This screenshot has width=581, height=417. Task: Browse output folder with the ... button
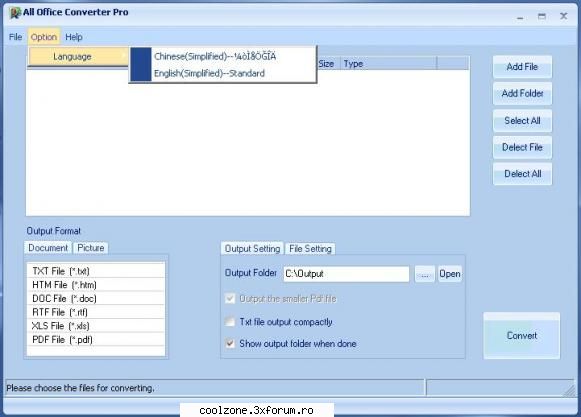[425, 274]
